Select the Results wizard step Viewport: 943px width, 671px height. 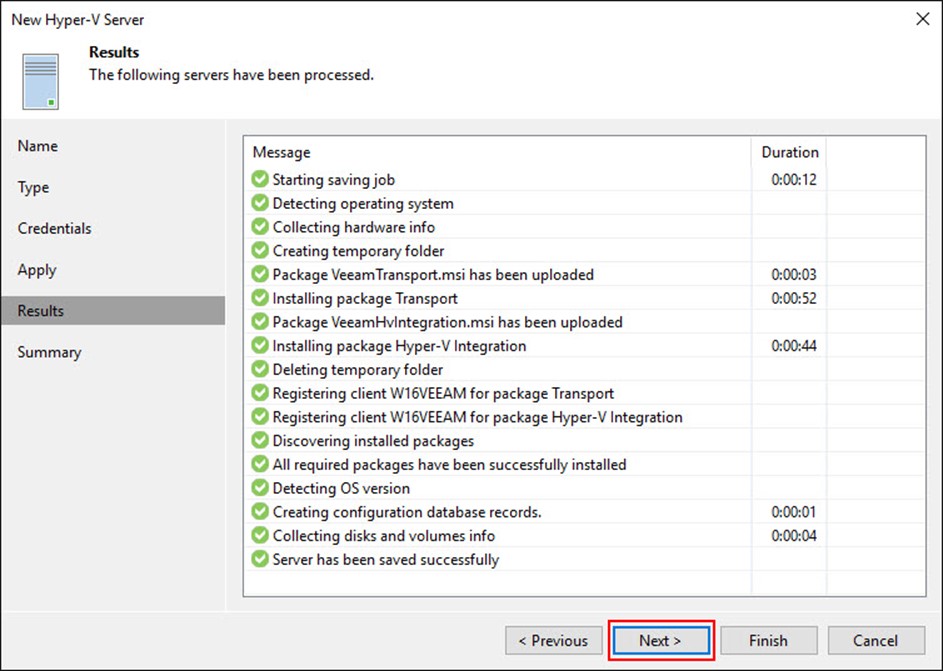tap(113, 311)
